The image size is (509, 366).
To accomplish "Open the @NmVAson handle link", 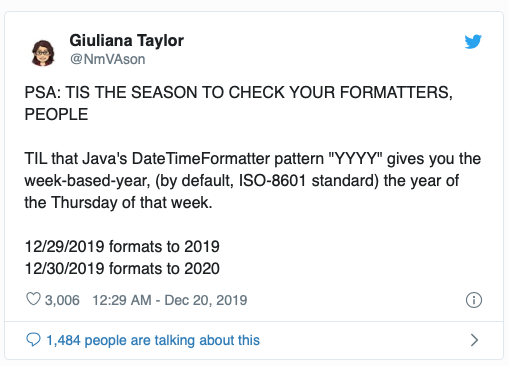I will click(x=108, y=59).
